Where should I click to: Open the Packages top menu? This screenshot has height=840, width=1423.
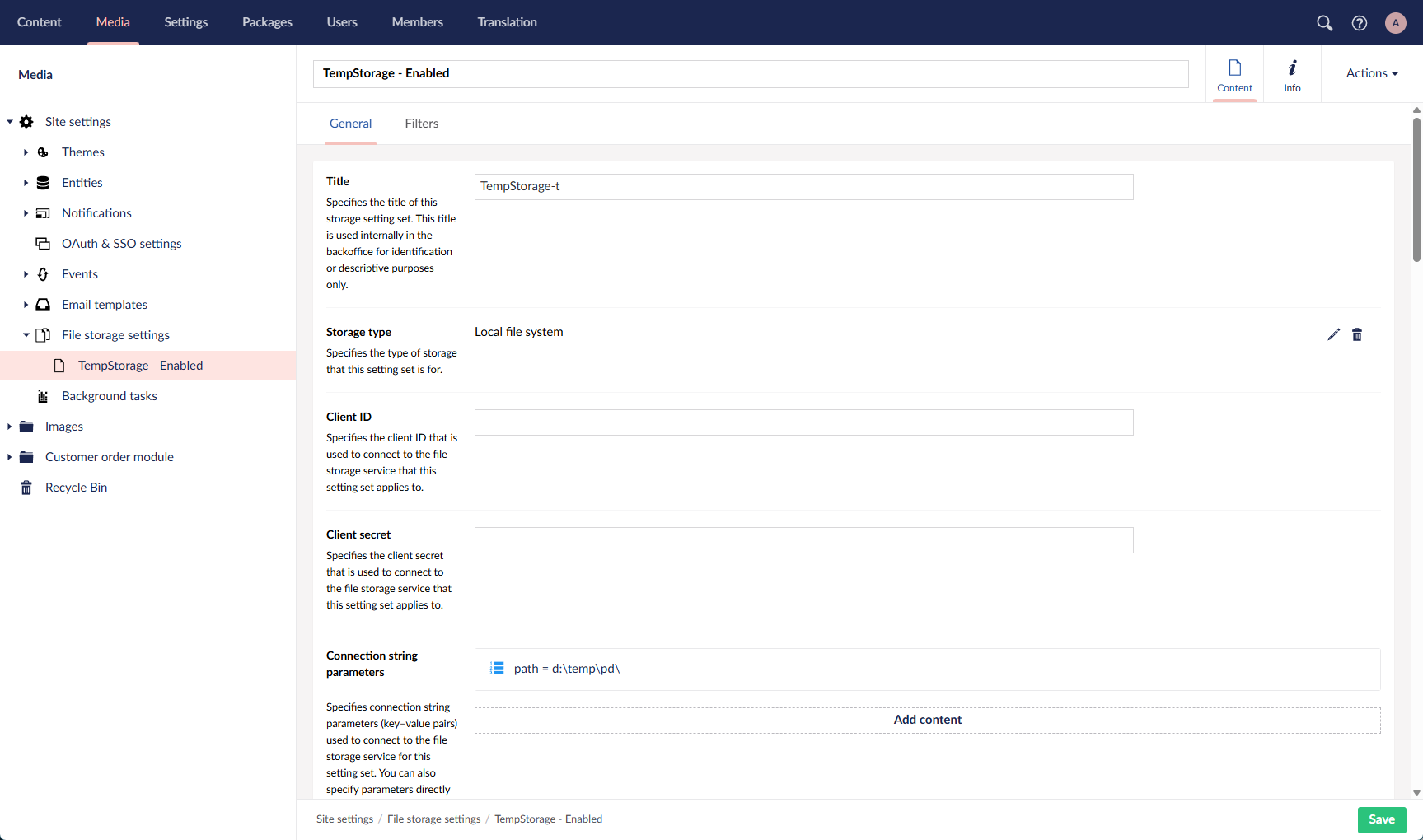point(267,22)
